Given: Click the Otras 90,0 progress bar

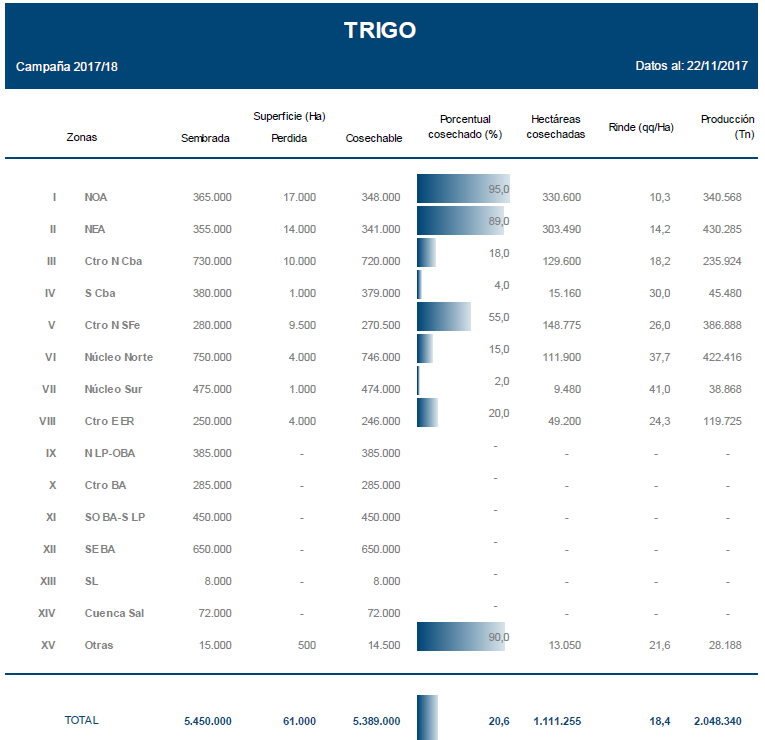Looking at the screenshot, I should (461, 637).
